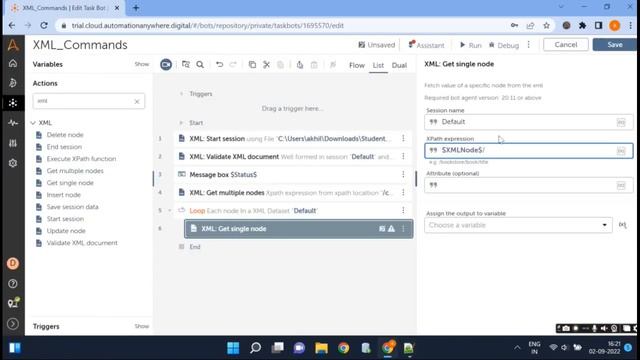Run the bot
The image size is (640, 360).
(471, 45)
